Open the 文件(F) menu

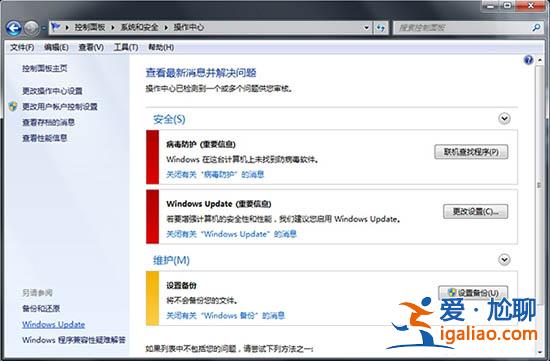coord(22,47)
